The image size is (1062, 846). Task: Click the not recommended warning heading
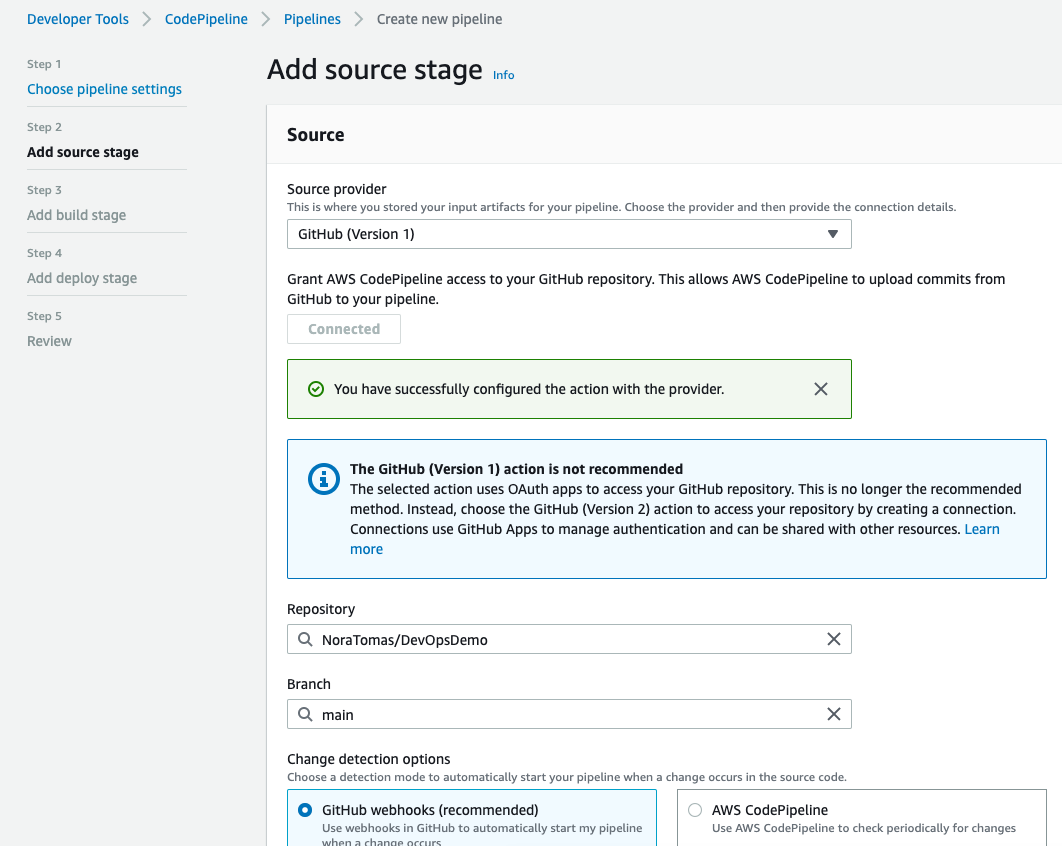pos(516,469)
